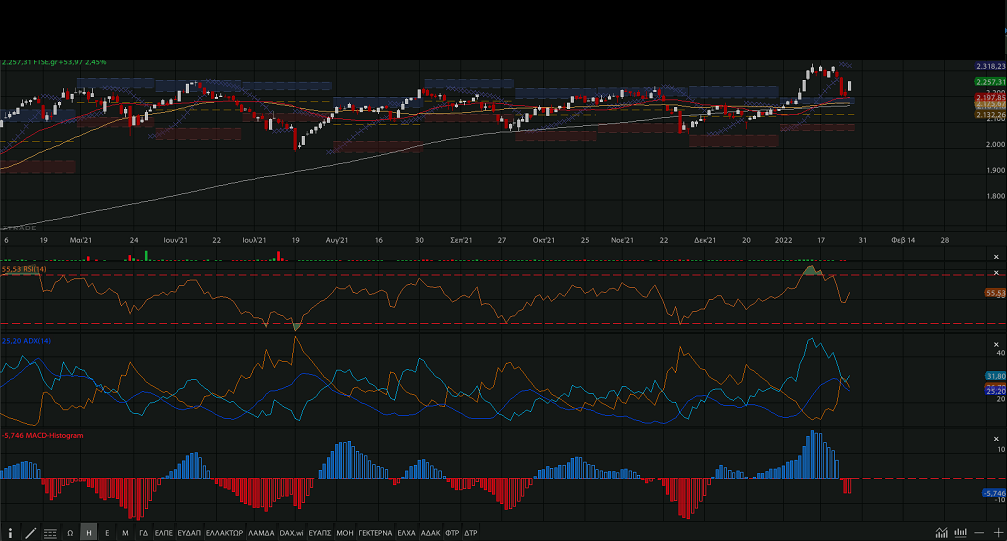Select the line drawing tool
The width and height of the screenshot is (1007, 541).
(x=30, y=533)
